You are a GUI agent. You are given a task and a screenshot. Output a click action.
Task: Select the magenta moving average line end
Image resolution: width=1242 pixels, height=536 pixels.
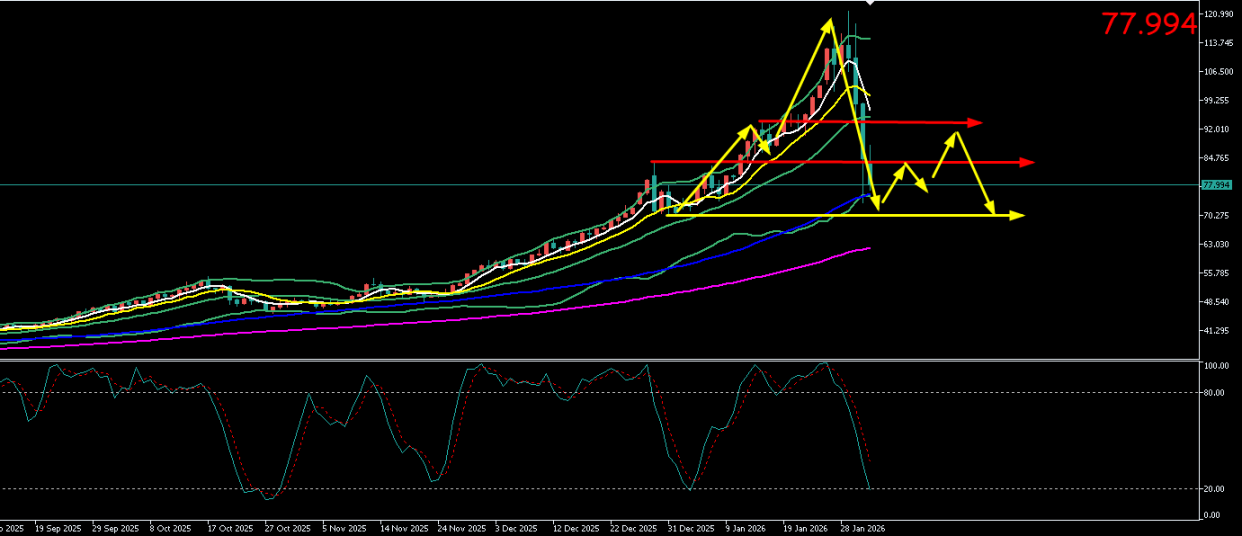point(869,248)
